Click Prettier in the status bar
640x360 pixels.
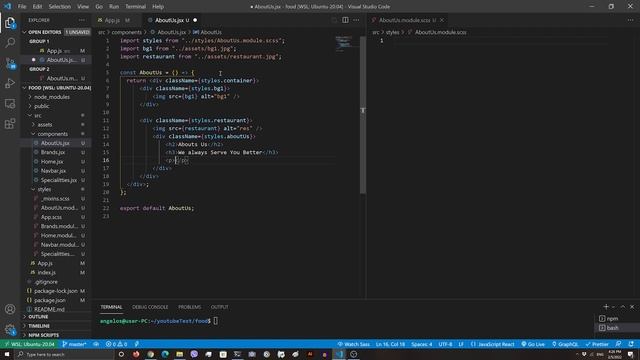(x=597, y=344)
